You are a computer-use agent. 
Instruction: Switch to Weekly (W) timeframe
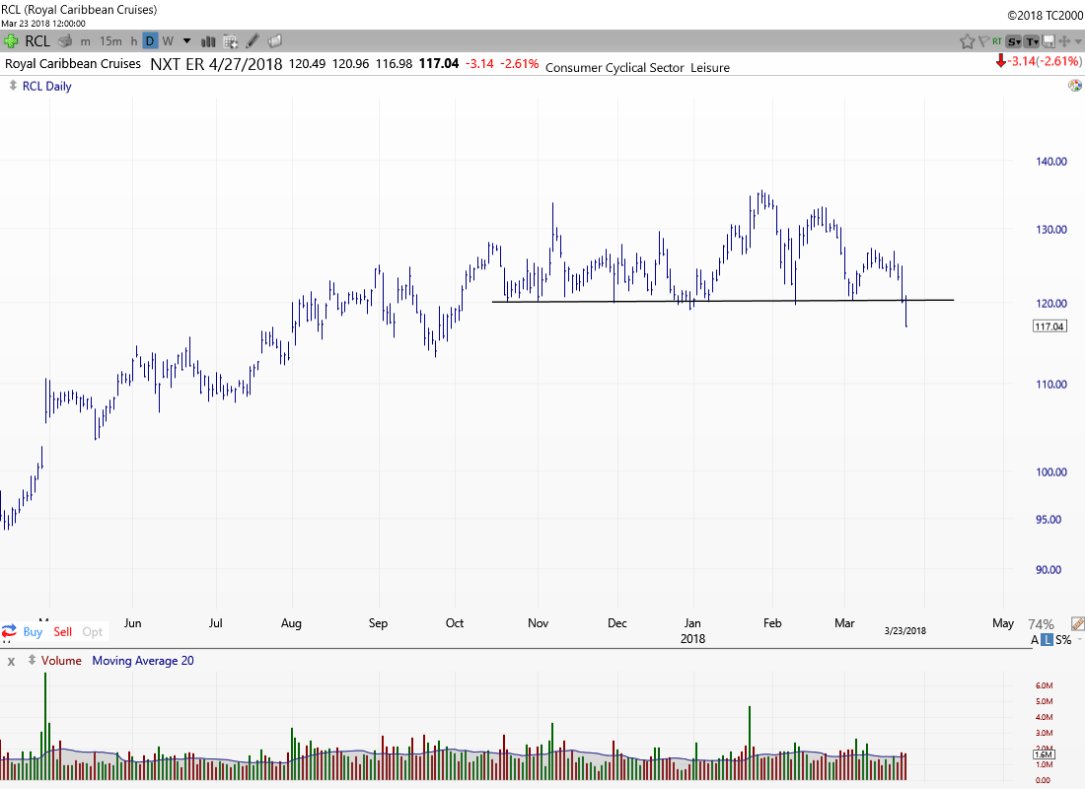[167, 41]
